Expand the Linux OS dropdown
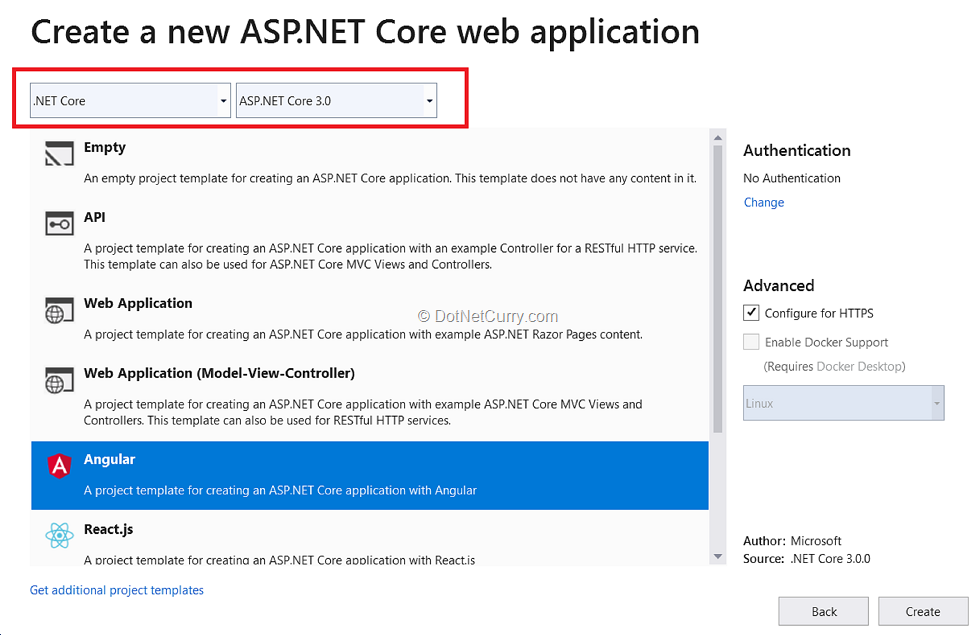This screenshot has height=635, width=980. (843, 403)
